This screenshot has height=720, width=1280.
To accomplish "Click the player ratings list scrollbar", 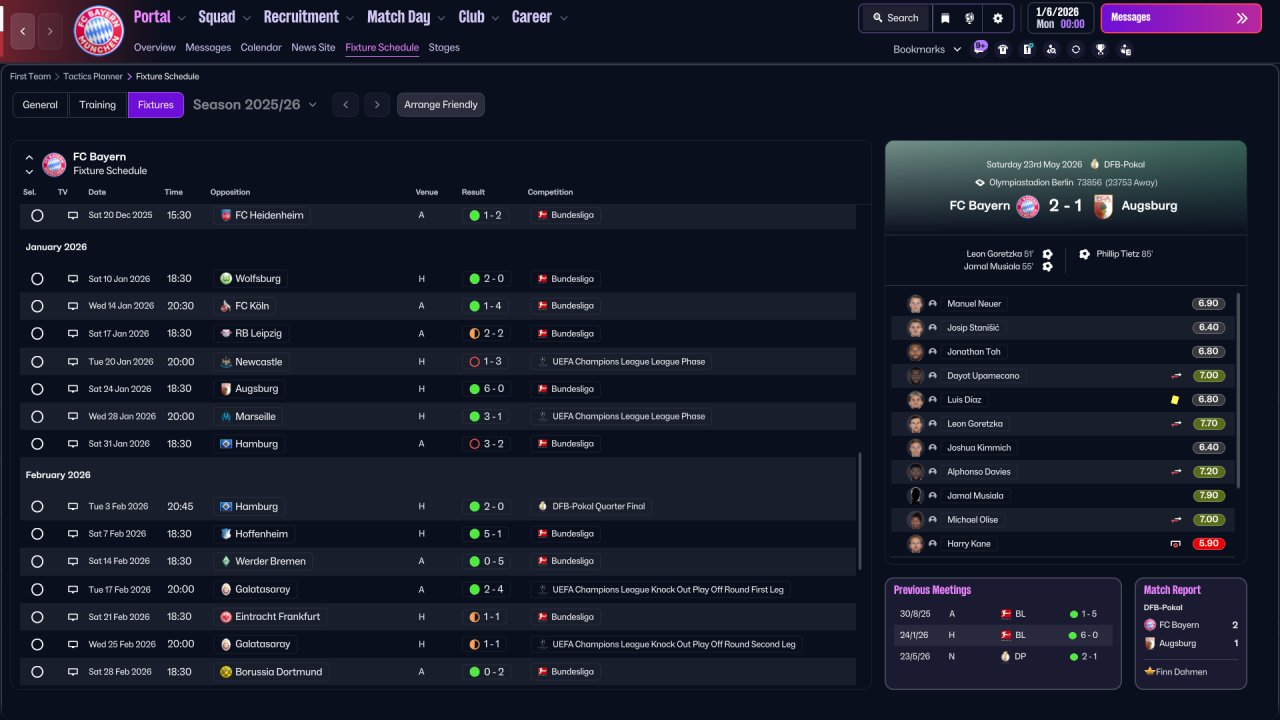I will click(1239, 390).
